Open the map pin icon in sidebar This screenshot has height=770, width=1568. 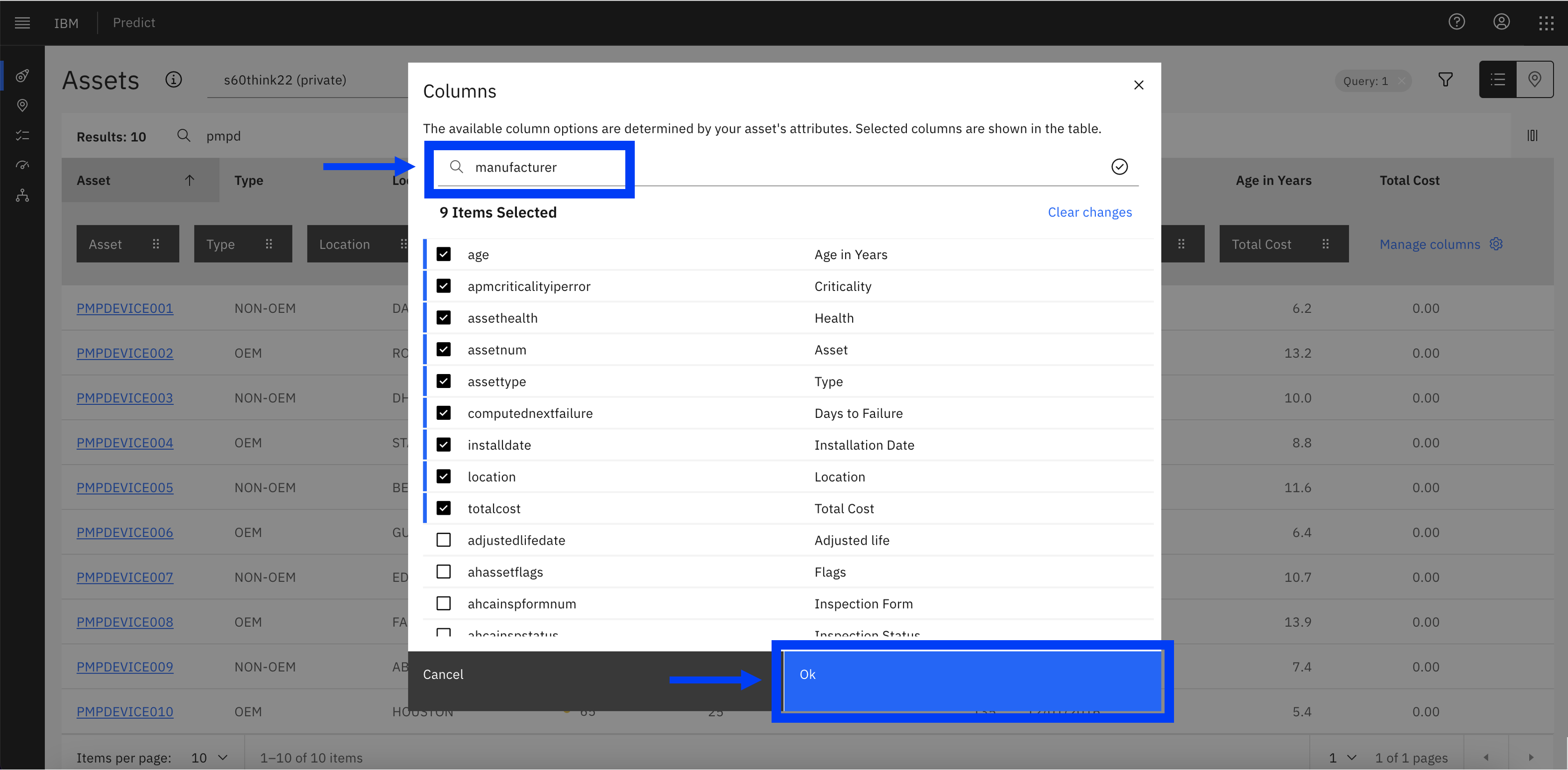pyautogui.click(x=22, y=105)
